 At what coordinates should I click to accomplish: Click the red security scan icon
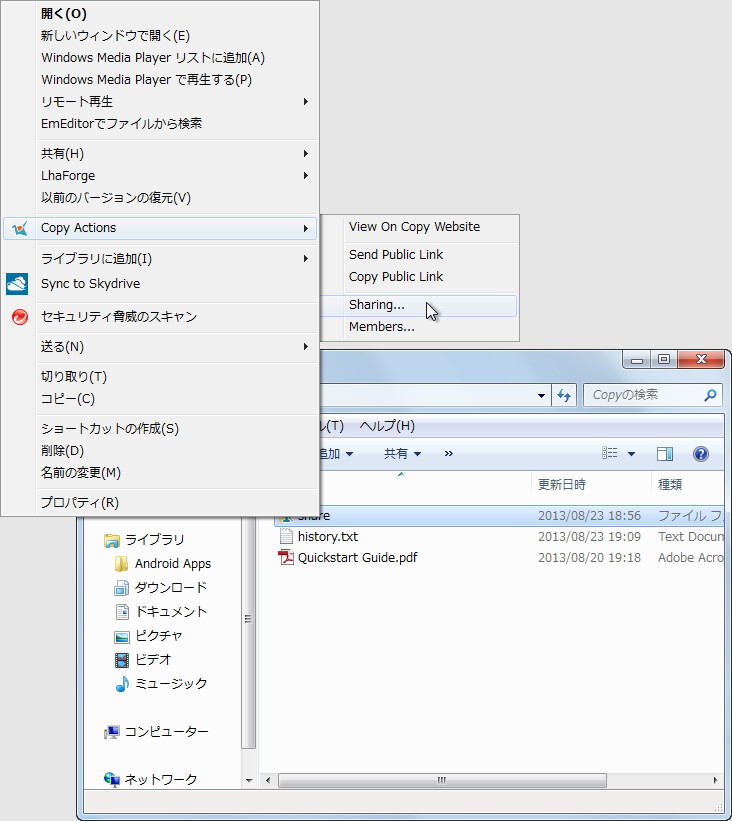click(x=20, y=316)
